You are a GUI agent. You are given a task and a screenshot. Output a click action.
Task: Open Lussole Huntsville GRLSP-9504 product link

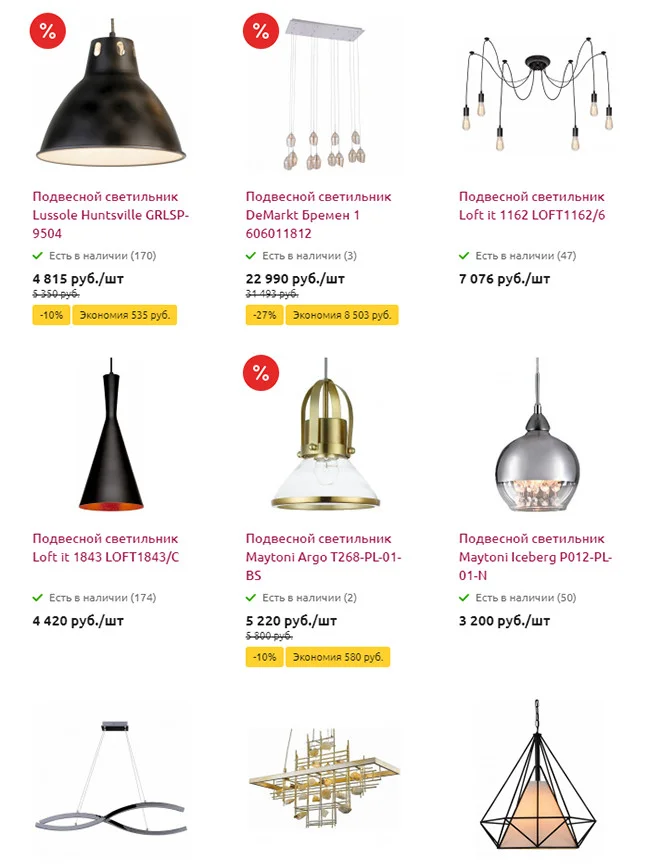111,215
